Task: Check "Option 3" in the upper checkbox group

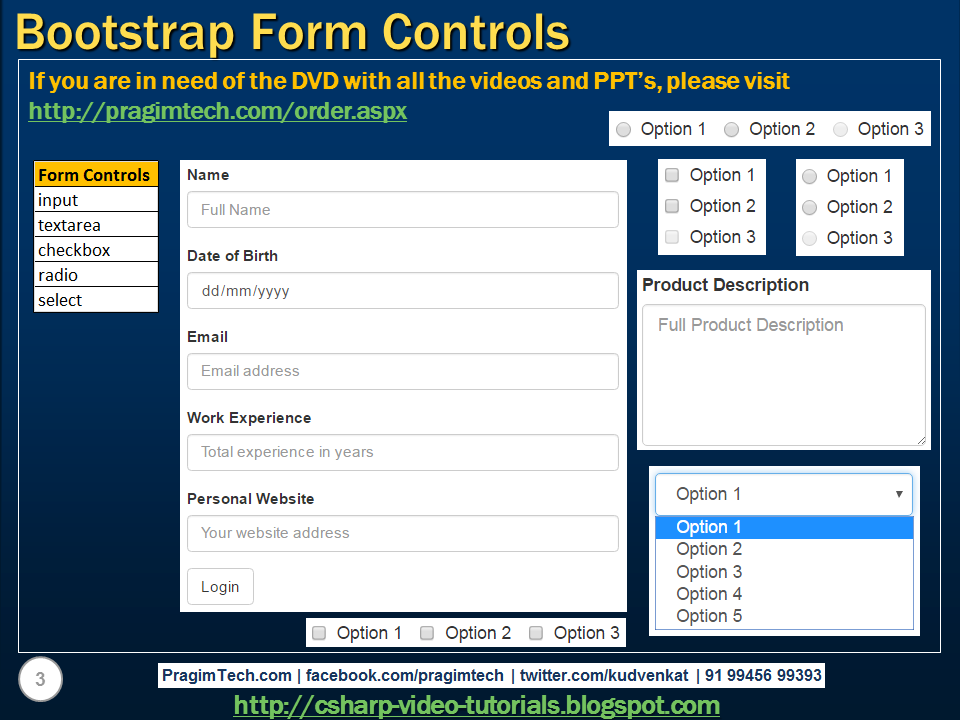Action: [672, 237]
